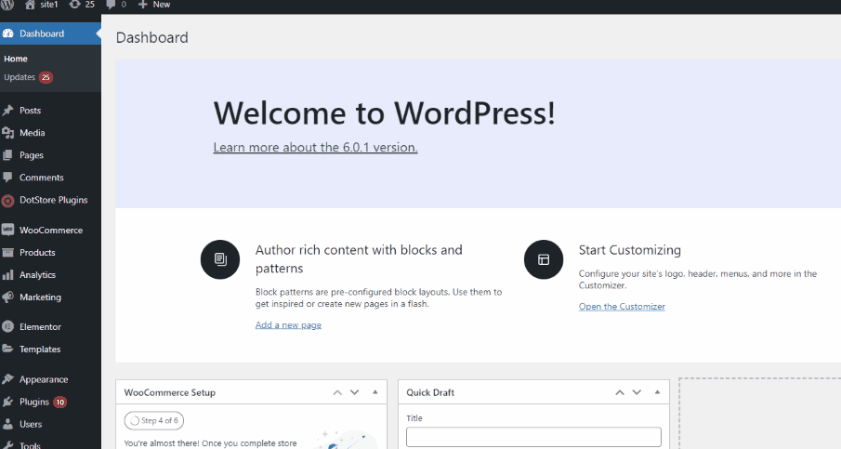The image size is (841, 449).
Task: Move Quick Draft widget up
Action: click(619, 393)
